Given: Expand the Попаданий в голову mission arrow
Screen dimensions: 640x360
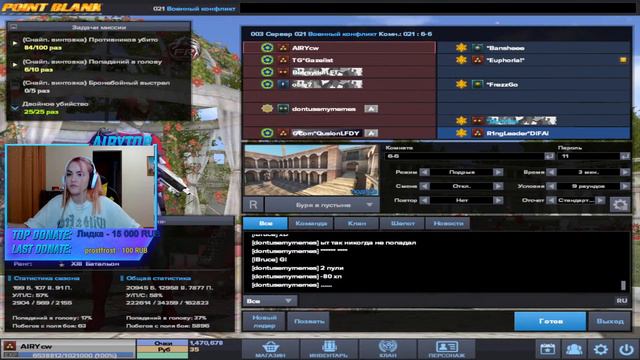Looking at the screenshot, I should pyautogui.click(x=15, y=64).
